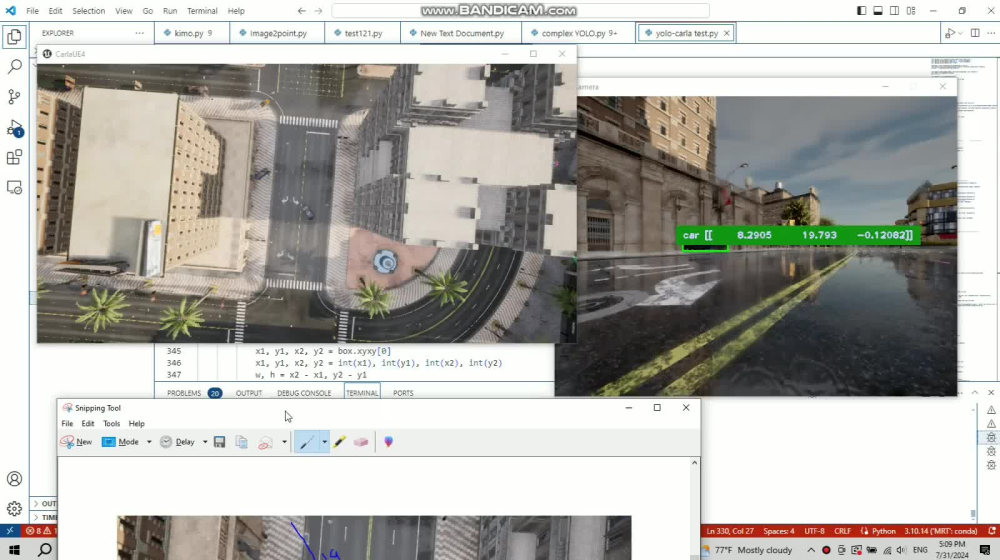Expand the Pen options dropdown arrow
The height and width of the screenshot is (560, 1000).
coord(324,441)
